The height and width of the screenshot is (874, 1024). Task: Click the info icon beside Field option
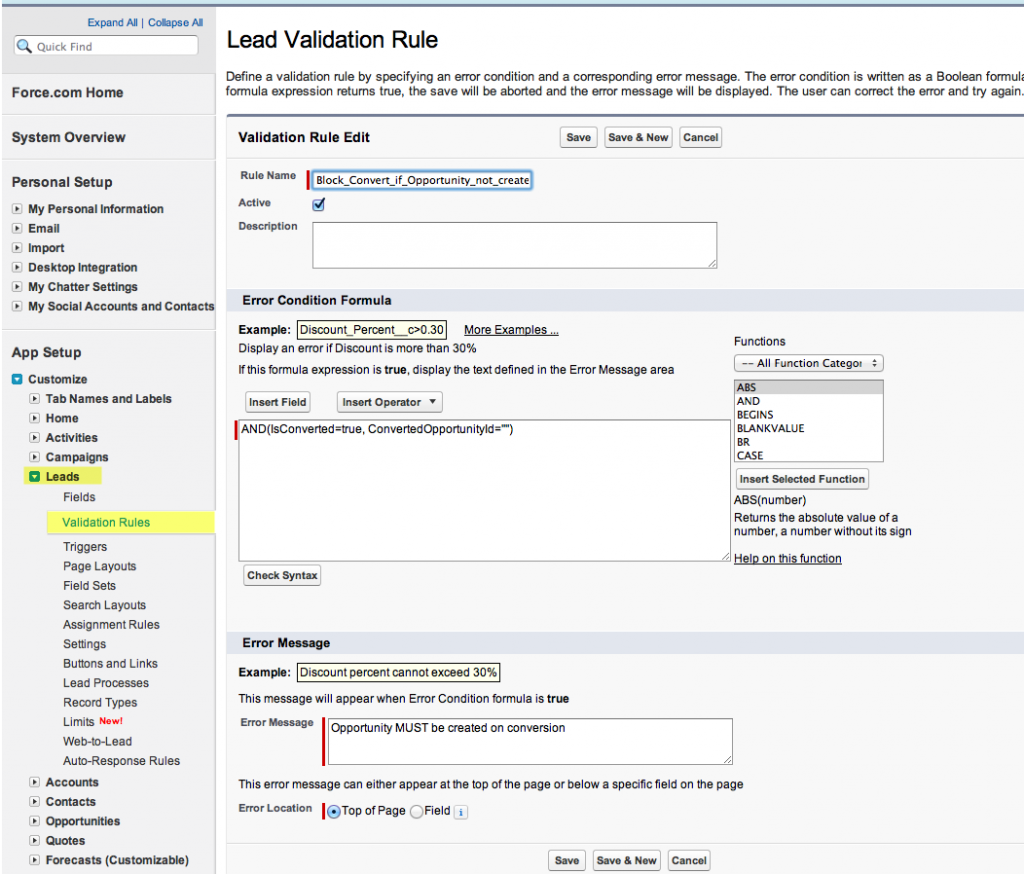tap(460, 812)
